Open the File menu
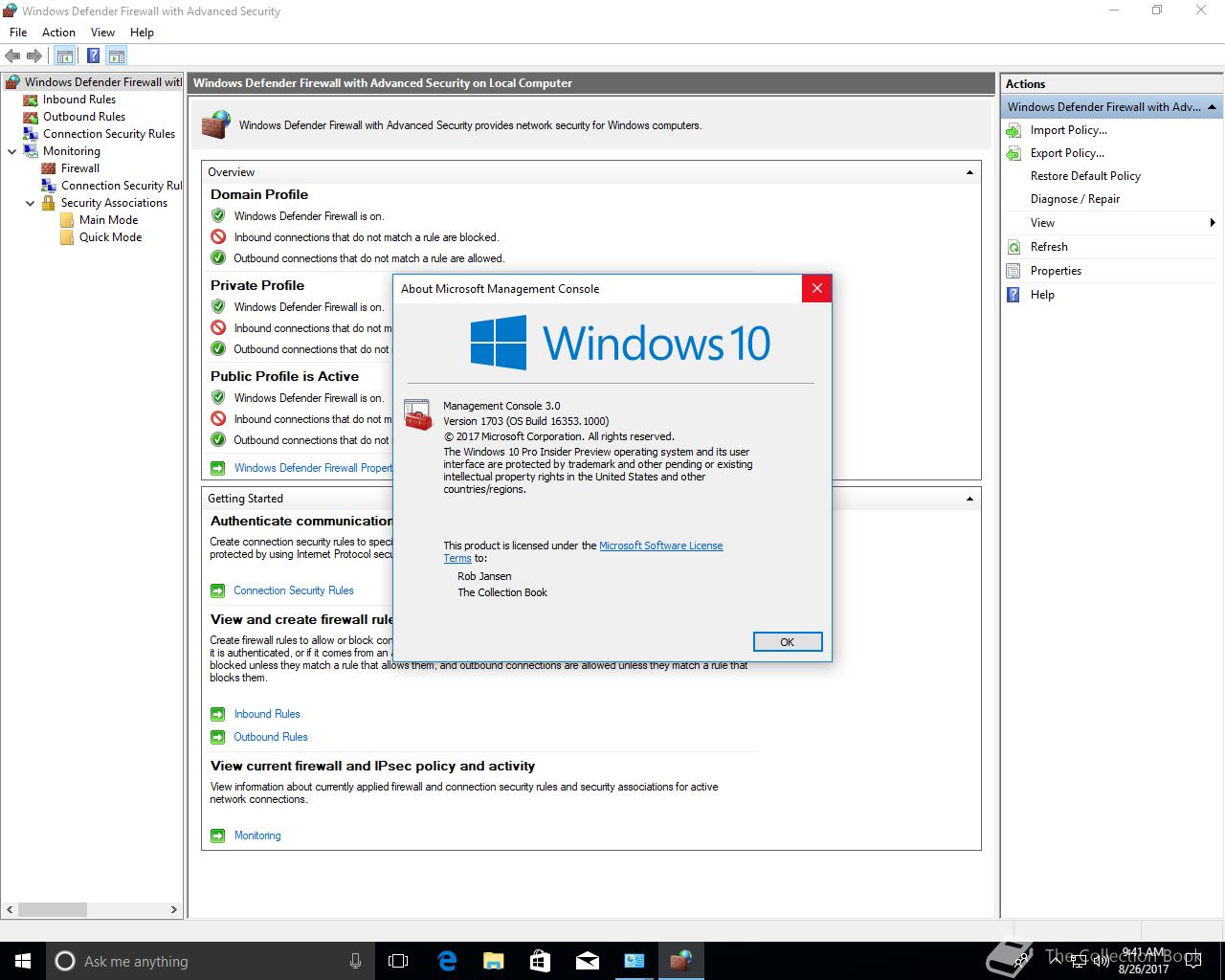1225x980 pixels. click(18, 33)
